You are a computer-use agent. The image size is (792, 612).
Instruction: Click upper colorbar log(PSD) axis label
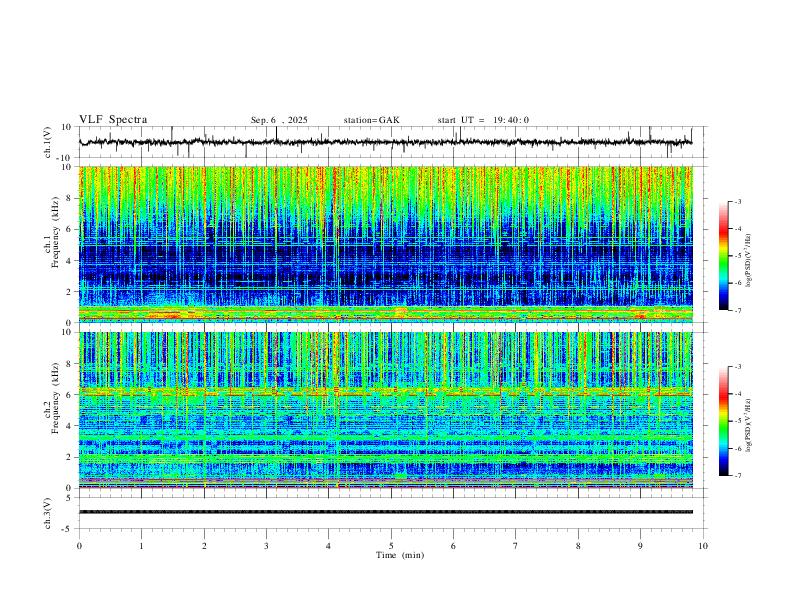pos(749,261)
